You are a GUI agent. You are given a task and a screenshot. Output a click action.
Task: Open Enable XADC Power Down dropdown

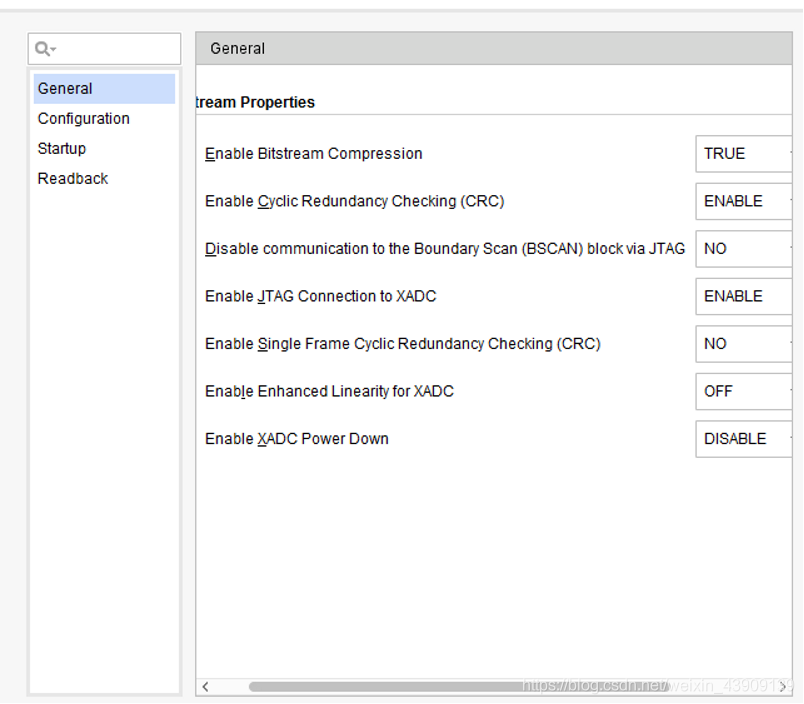(x=743, y=439)
